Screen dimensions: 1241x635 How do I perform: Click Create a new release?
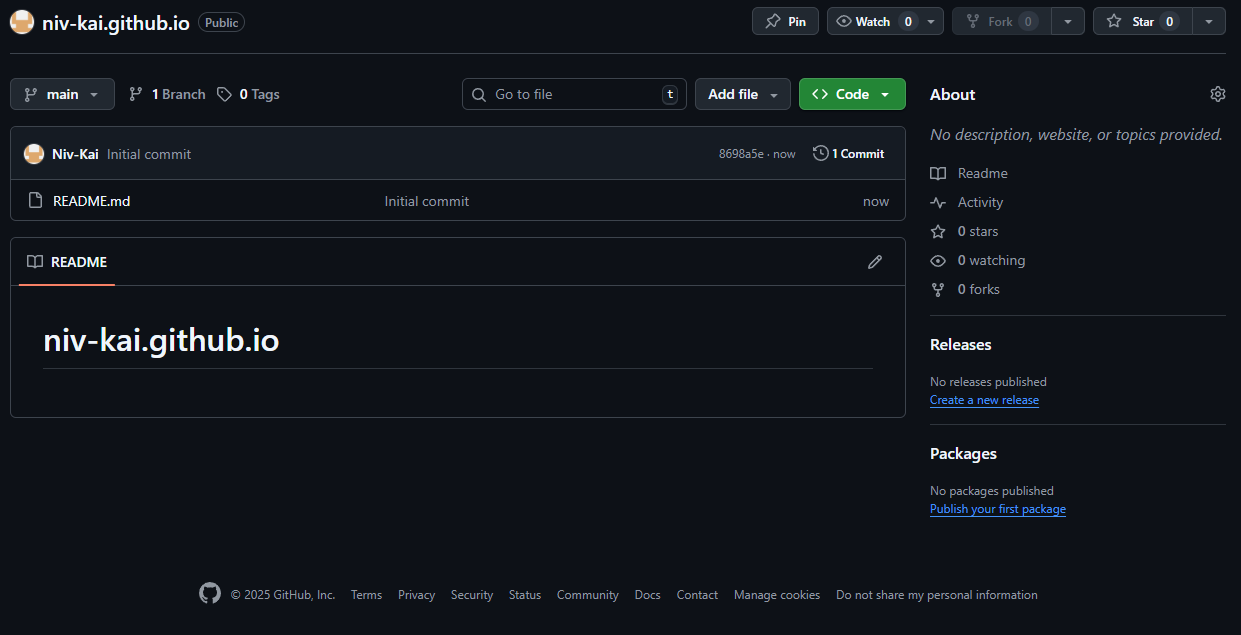click(984, 400)
